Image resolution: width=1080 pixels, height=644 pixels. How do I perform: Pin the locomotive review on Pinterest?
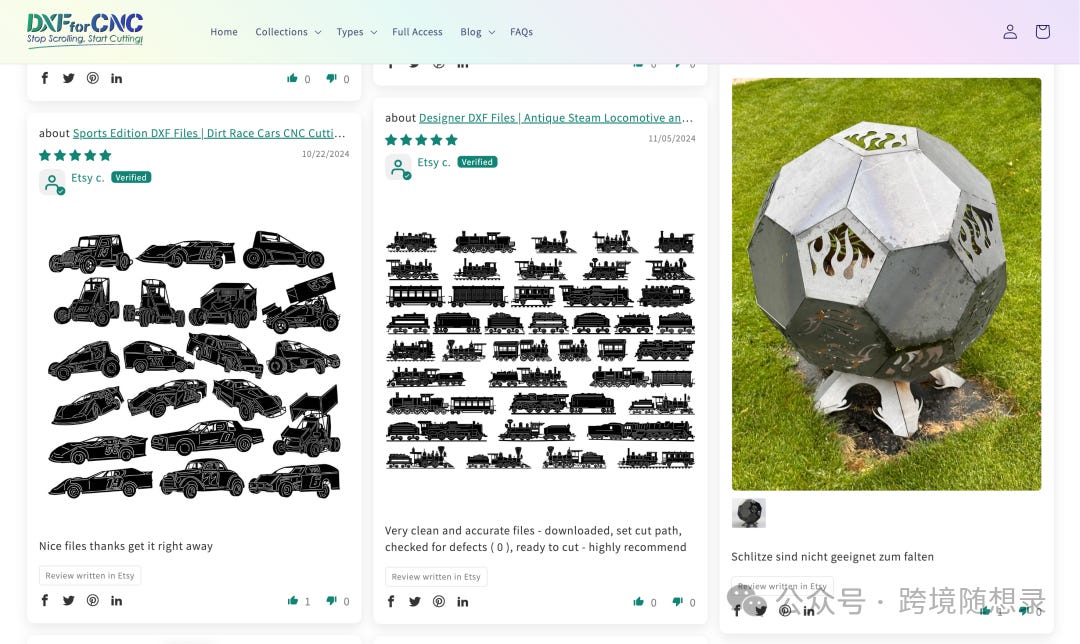(439, 602)
